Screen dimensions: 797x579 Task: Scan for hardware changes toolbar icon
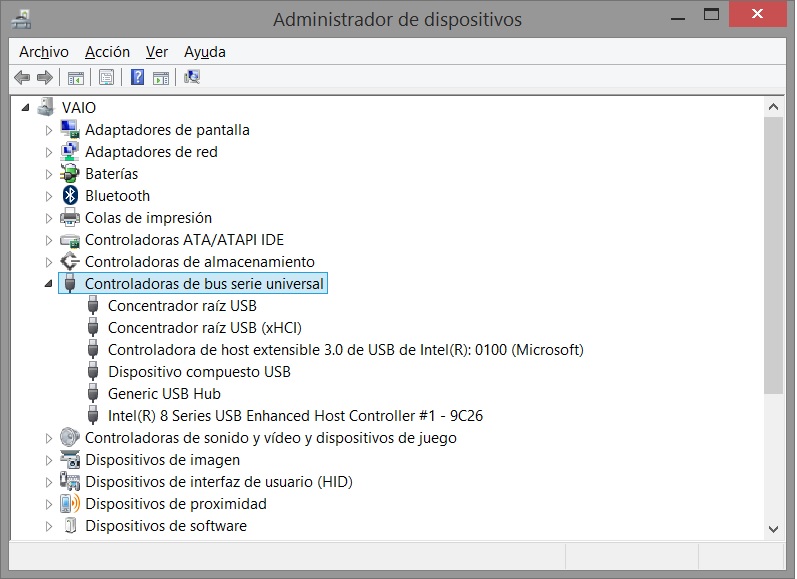click(x=192, y=77)
